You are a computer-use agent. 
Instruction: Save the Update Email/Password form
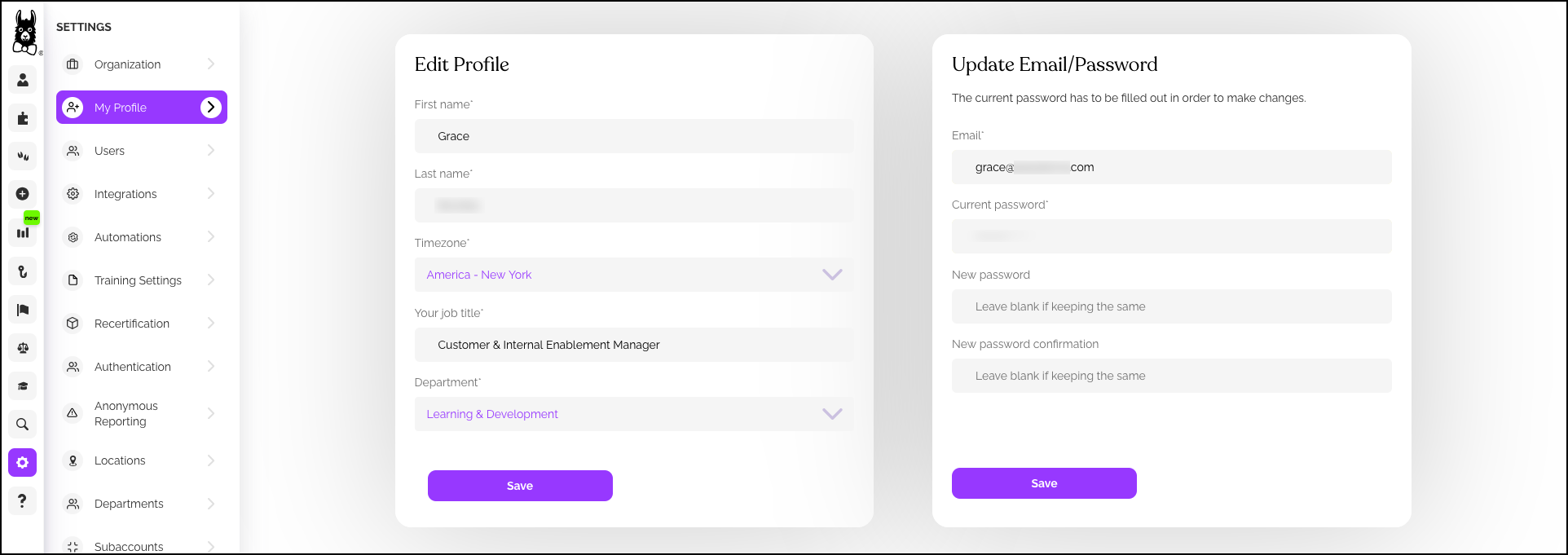pyautogui.click(x=1044, y=483)
